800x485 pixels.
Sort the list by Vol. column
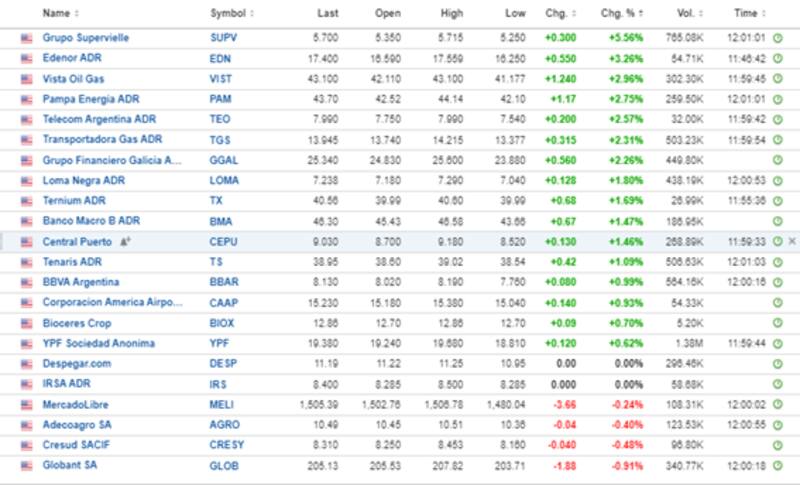686,14
